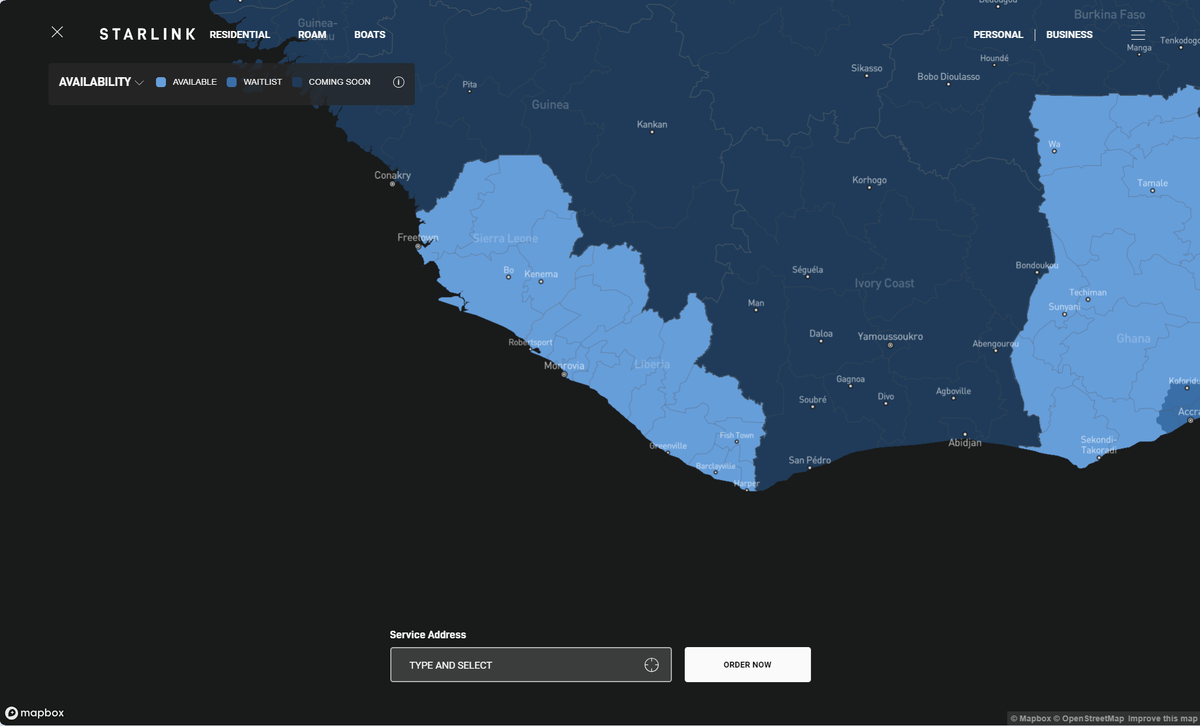The image size is (1200, 726).
Task: Click the Liberia country label
Action: (x=652, y=365)
